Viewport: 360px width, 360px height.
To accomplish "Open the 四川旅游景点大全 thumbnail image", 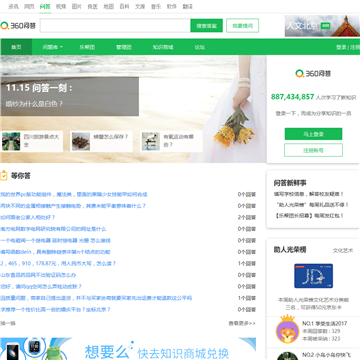I will (x=11, y=141).
